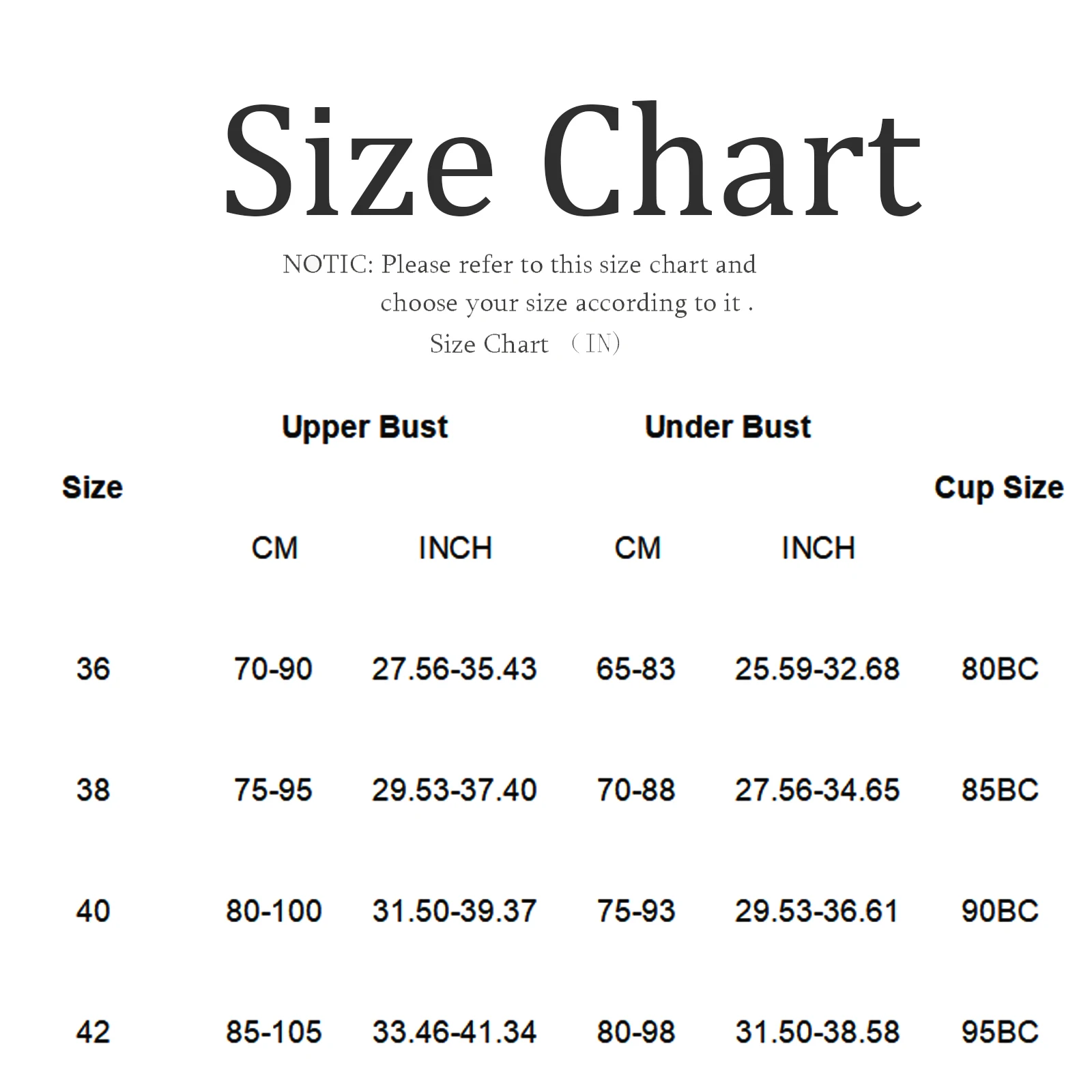Image resolution: width=1092 pixels, height=1092 pixels.
Task: Select the size 38 row label
Action: pyautogui.click(x=93, y=790)
